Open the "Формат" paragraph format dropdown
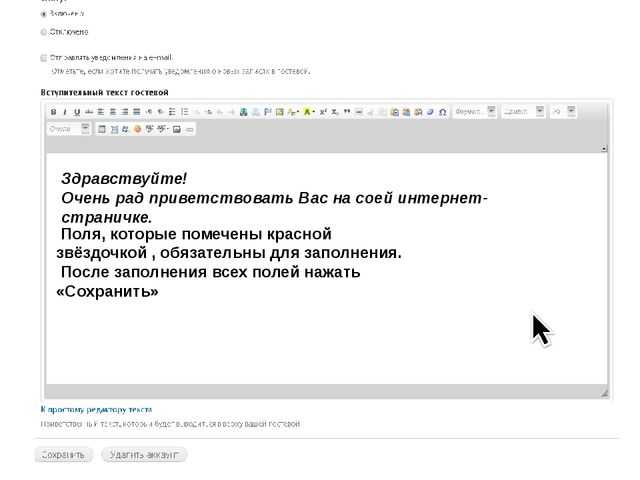This screenshot has height=480, width=640. [472, 112]
